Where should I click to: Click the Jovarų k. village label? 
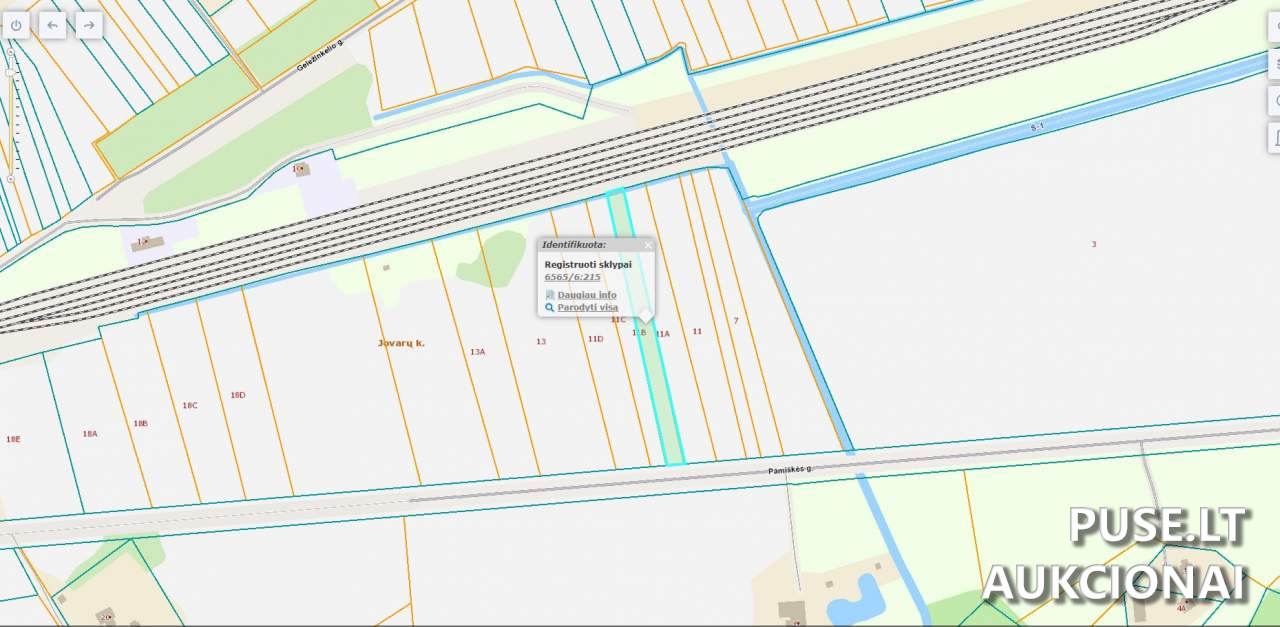coord(401,343)
